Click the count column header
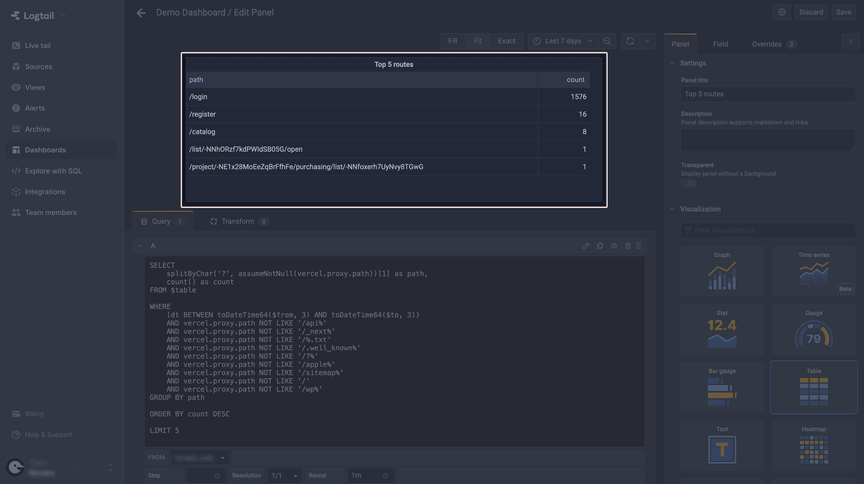Screen dimensions: 864x484 tap(564, 80)
